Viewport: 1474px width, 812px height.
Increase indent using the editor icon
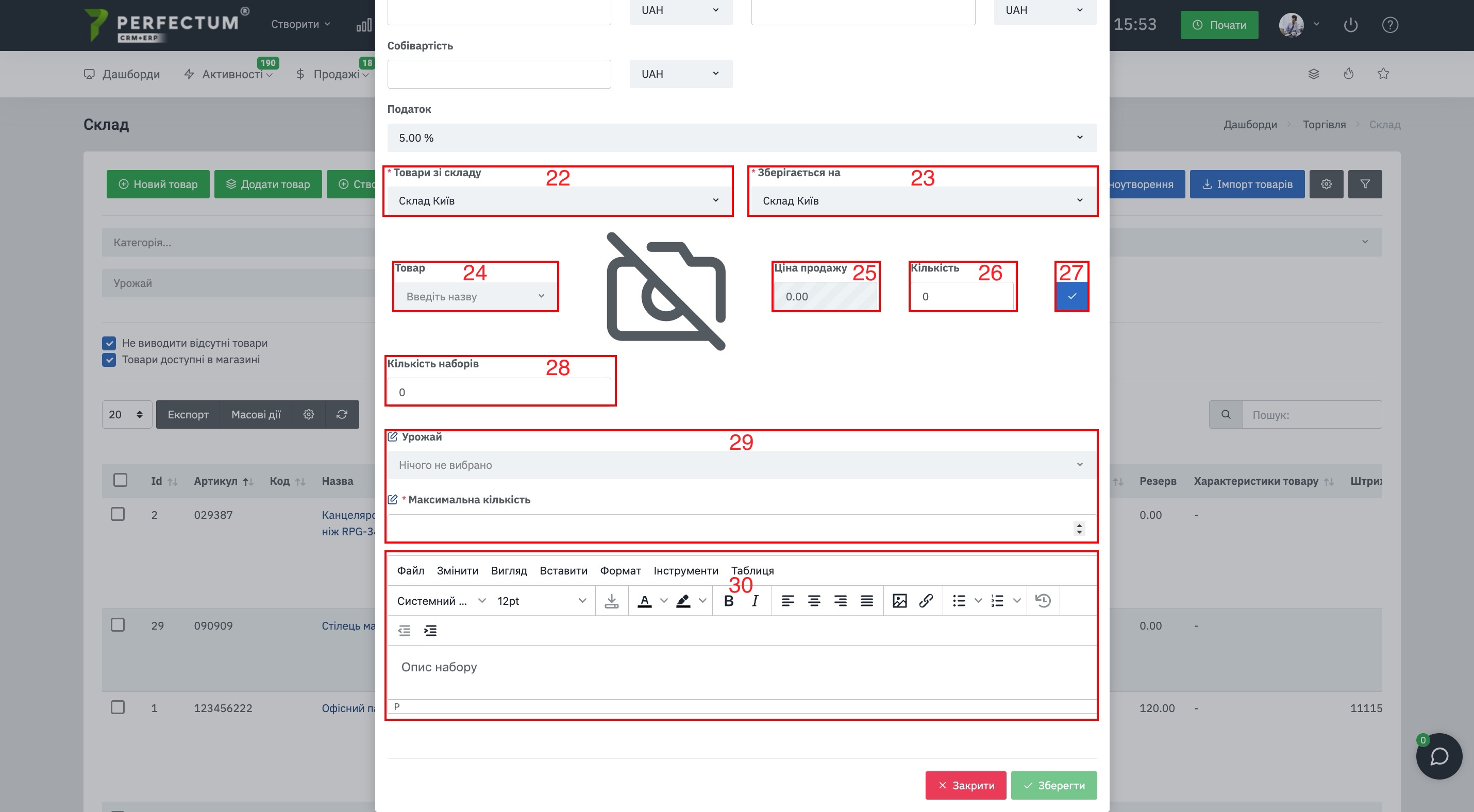tap(430, 630)
